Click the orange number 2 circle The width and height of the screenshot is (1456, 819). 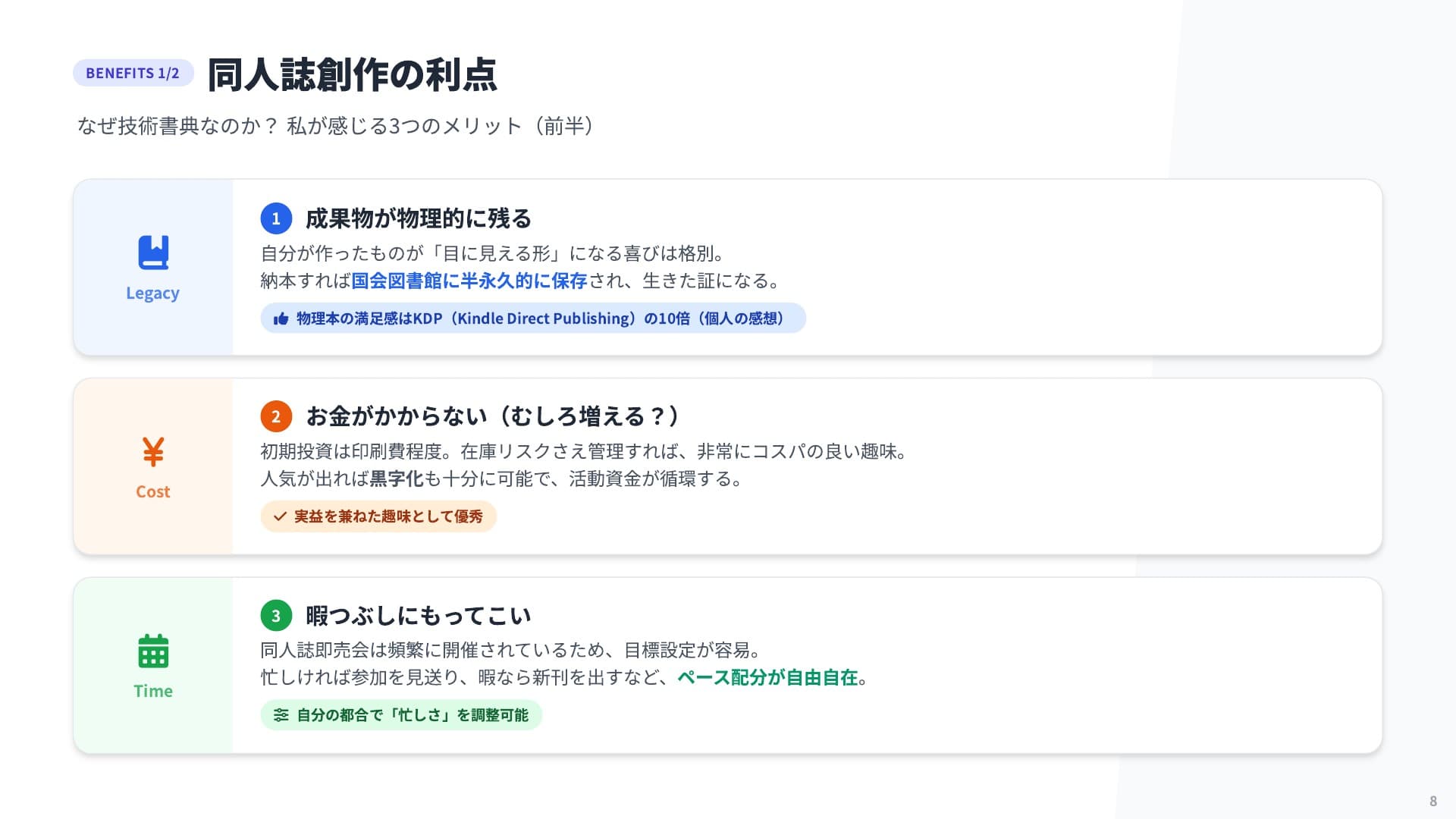[276, 416]
